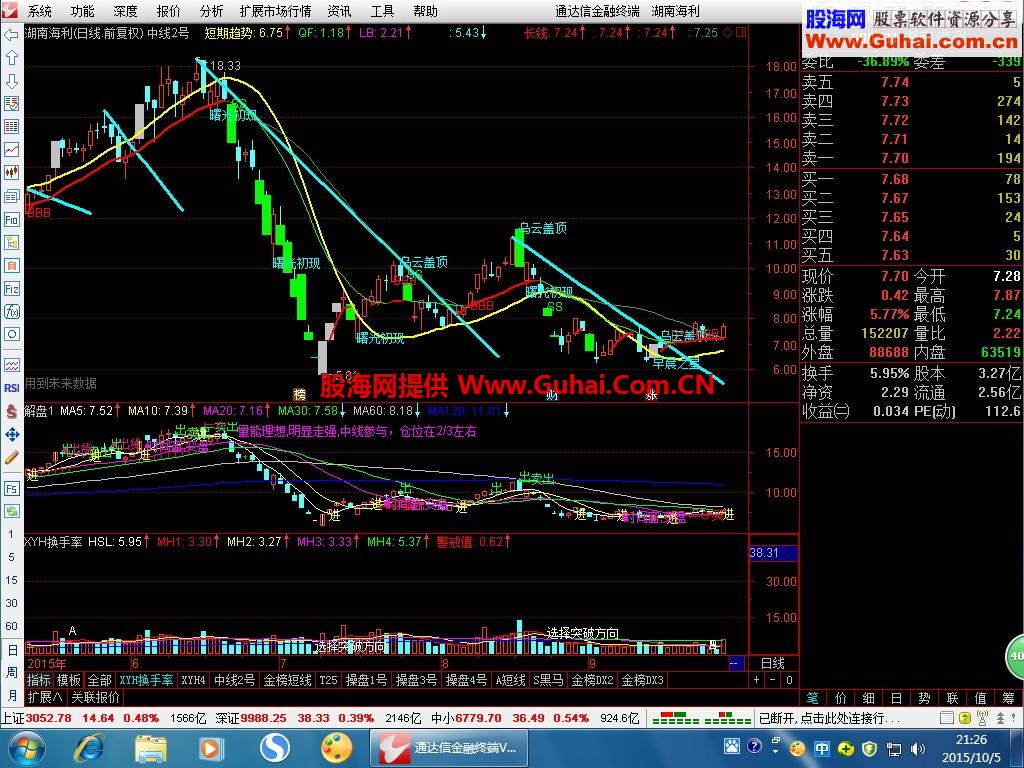Click the volume speaker icon in system tray
The width and height of the screenshot is (1024, 768).
tap(918, 748)
